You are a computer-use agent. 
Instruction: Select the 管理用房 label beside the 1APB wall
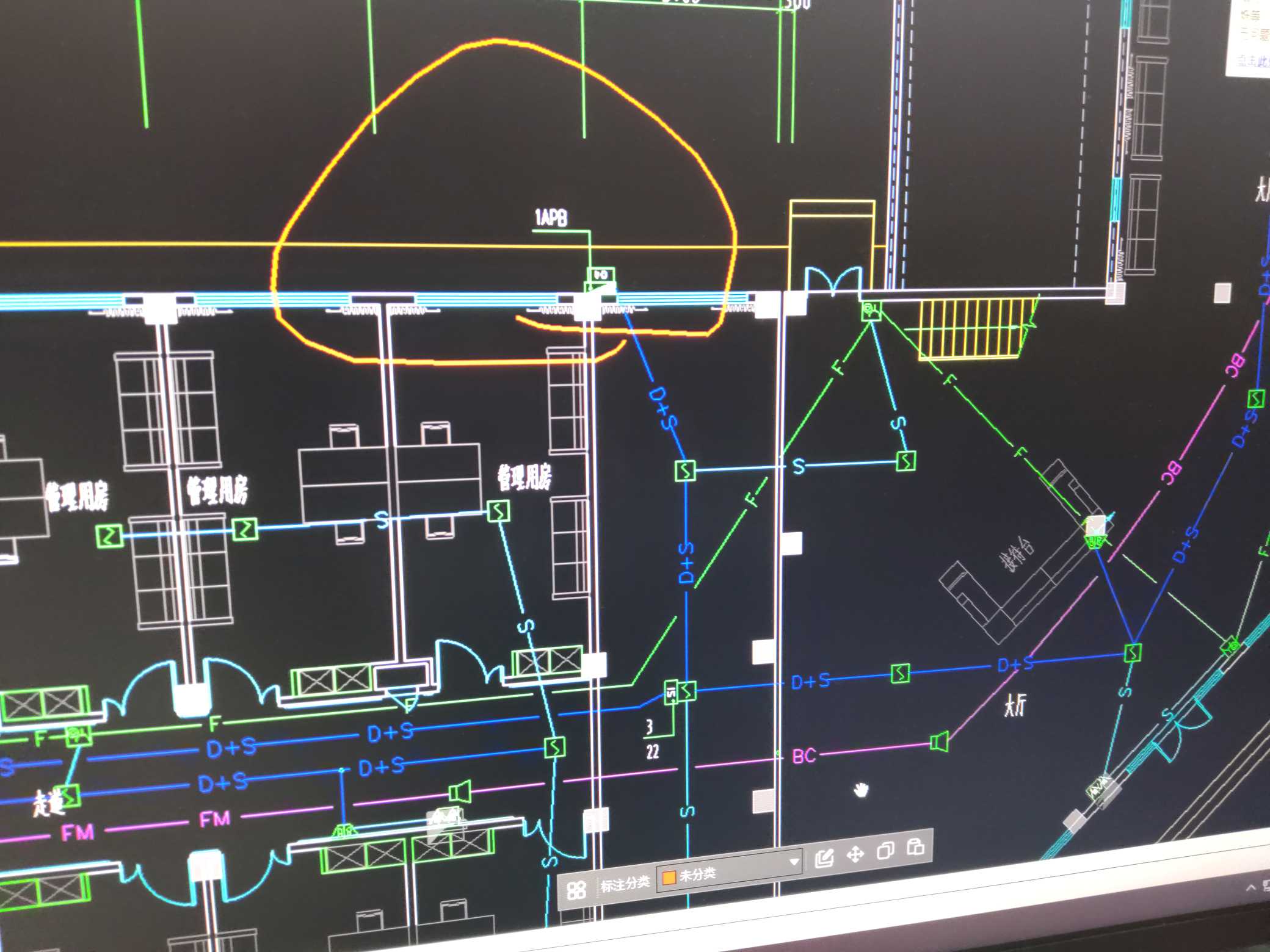tap(524, 477)
